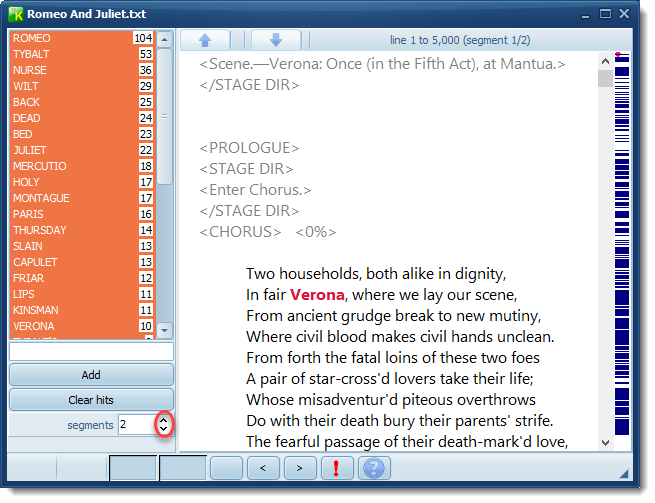Click the first blank bottom toolbar button
655x503 pixels.
[x=133, y=468]
